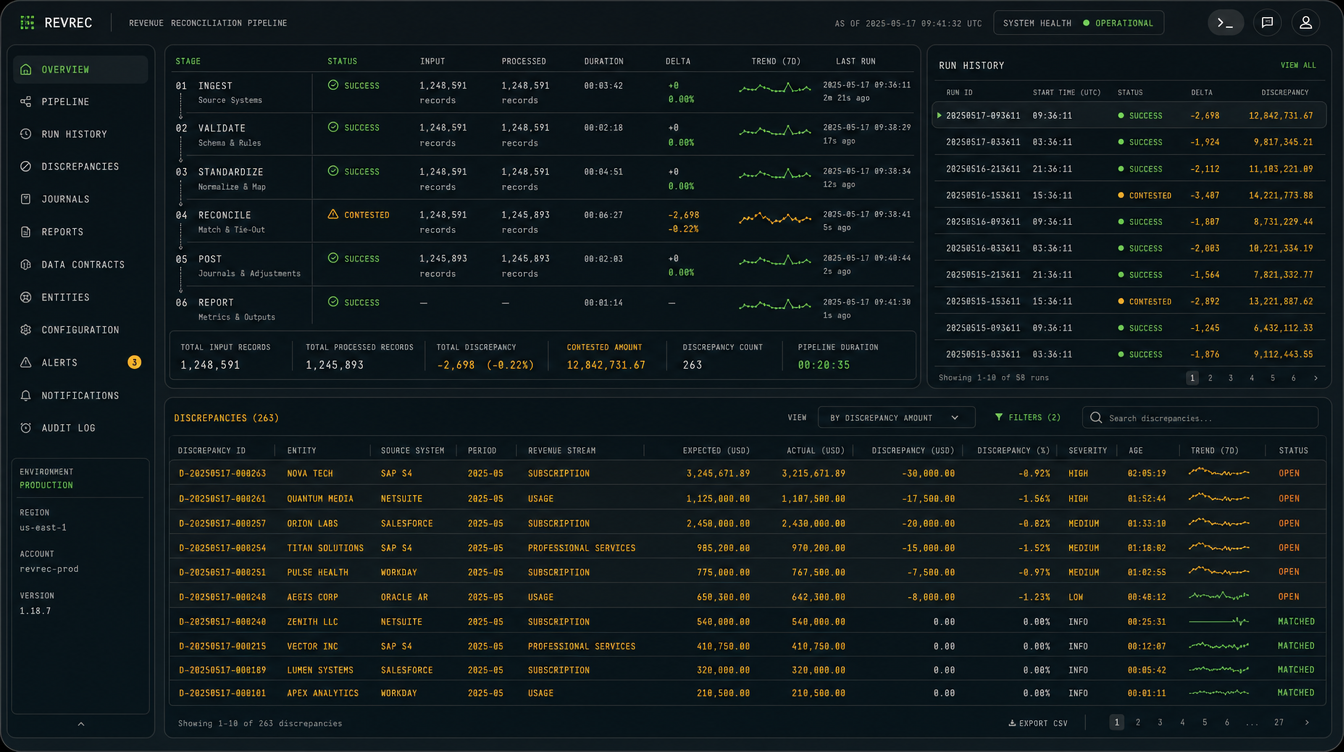The image size is (1344, 752).
Task: Click the Audit Log clock icon
Action: [26, 428]
